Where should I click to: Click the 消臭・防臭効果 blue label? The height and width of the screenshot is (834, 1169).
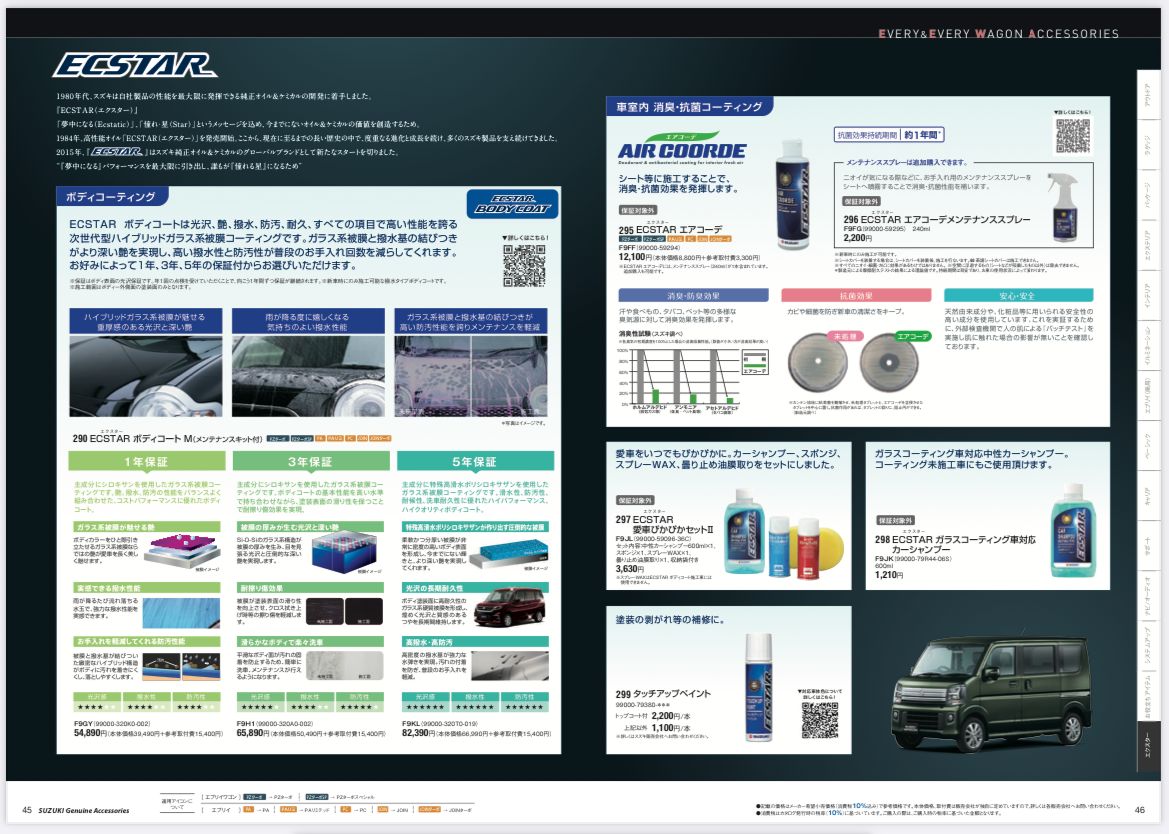pyautogui.click(x=693, y=296)
